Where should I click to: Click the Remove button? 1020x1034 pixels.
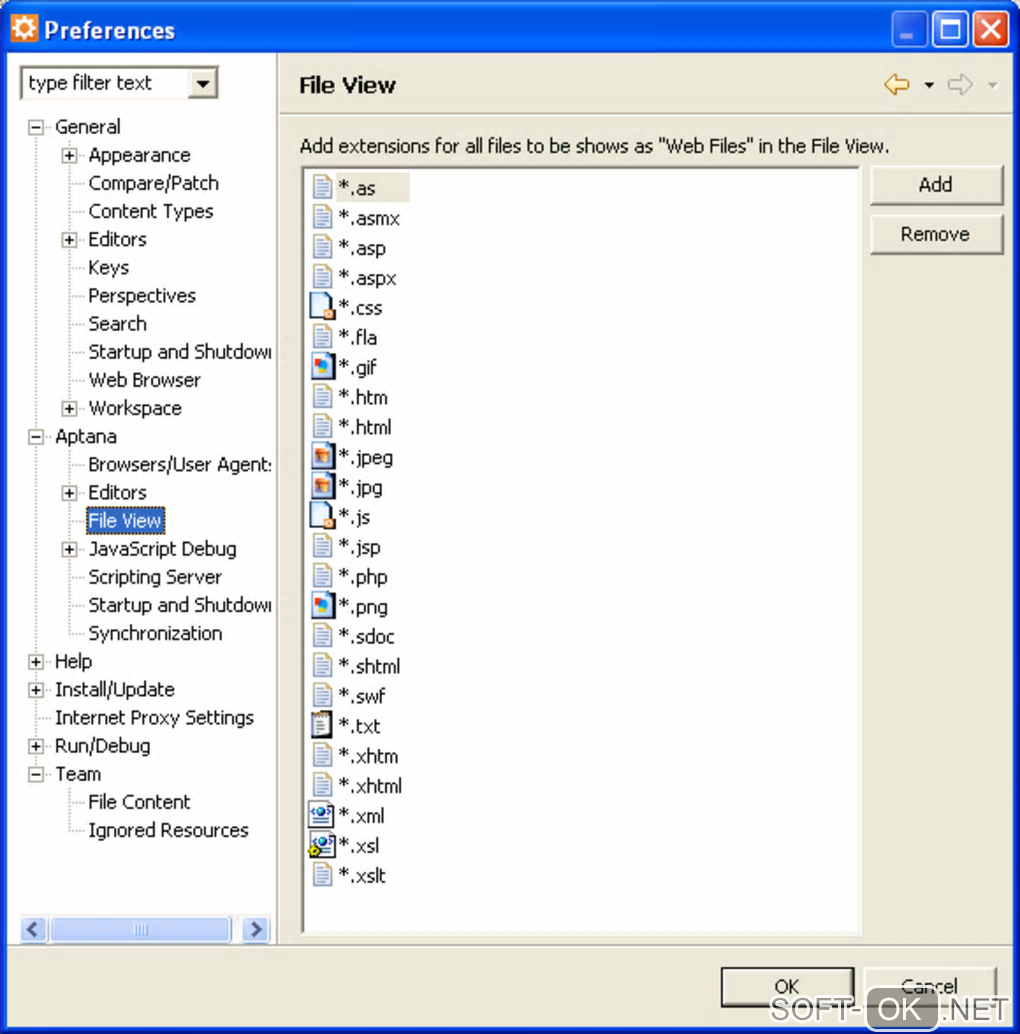[936, 234]
